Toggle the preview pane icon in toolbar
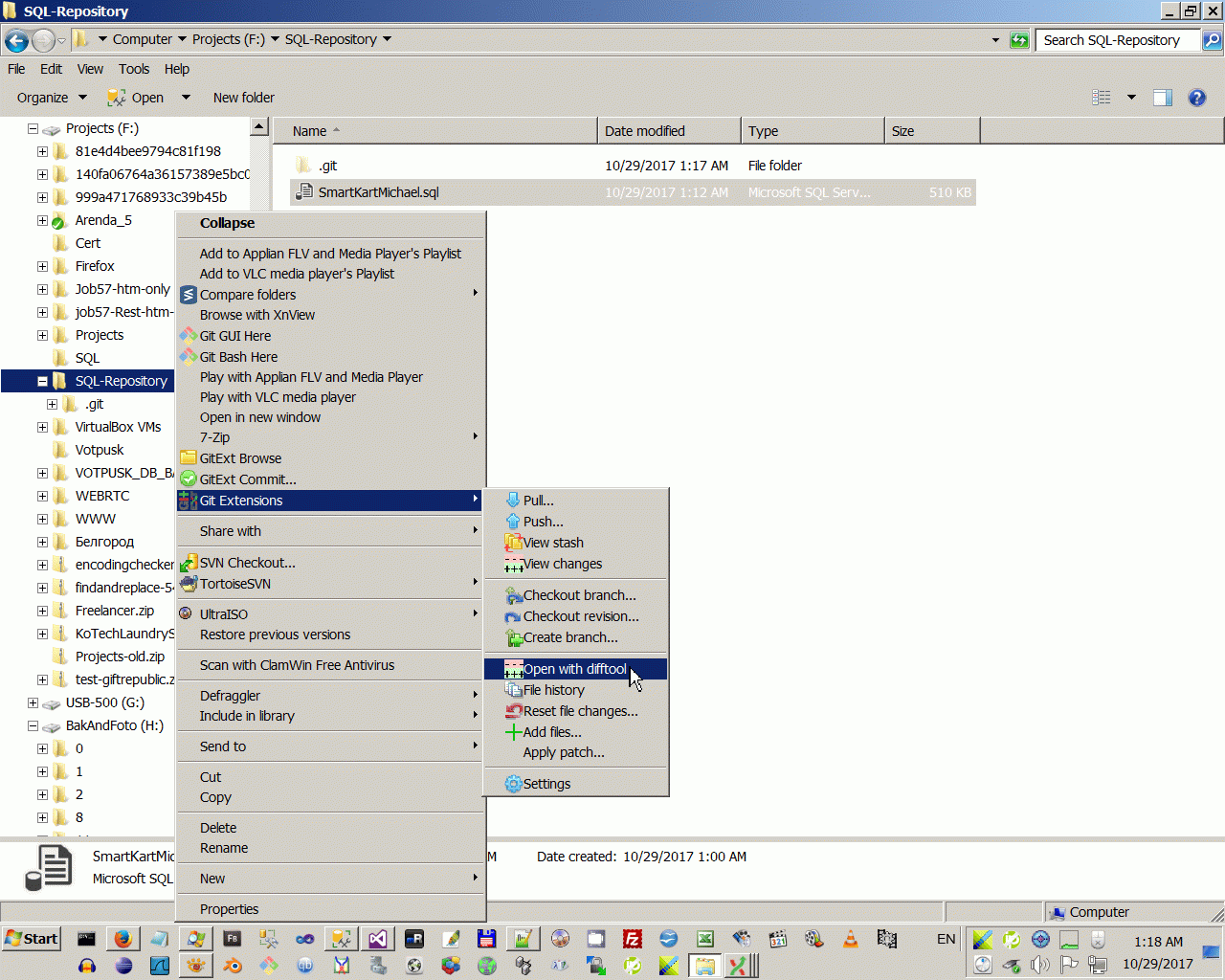 [x=1163, y=98]
